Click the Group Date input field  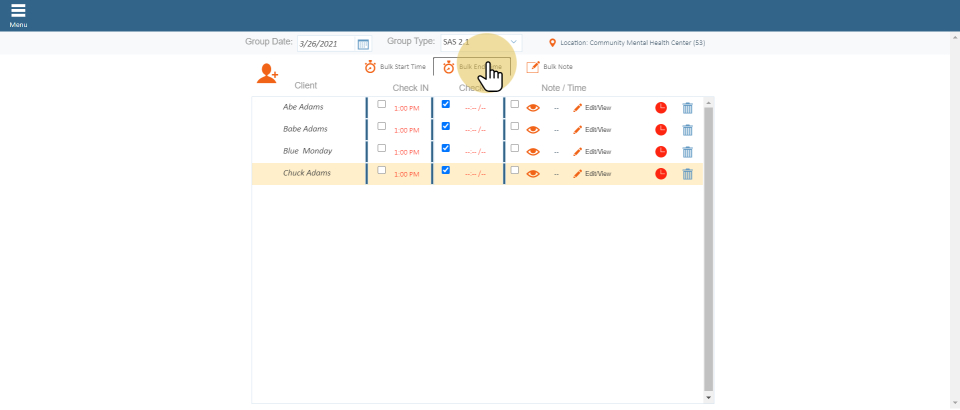[x=325, y=44]
